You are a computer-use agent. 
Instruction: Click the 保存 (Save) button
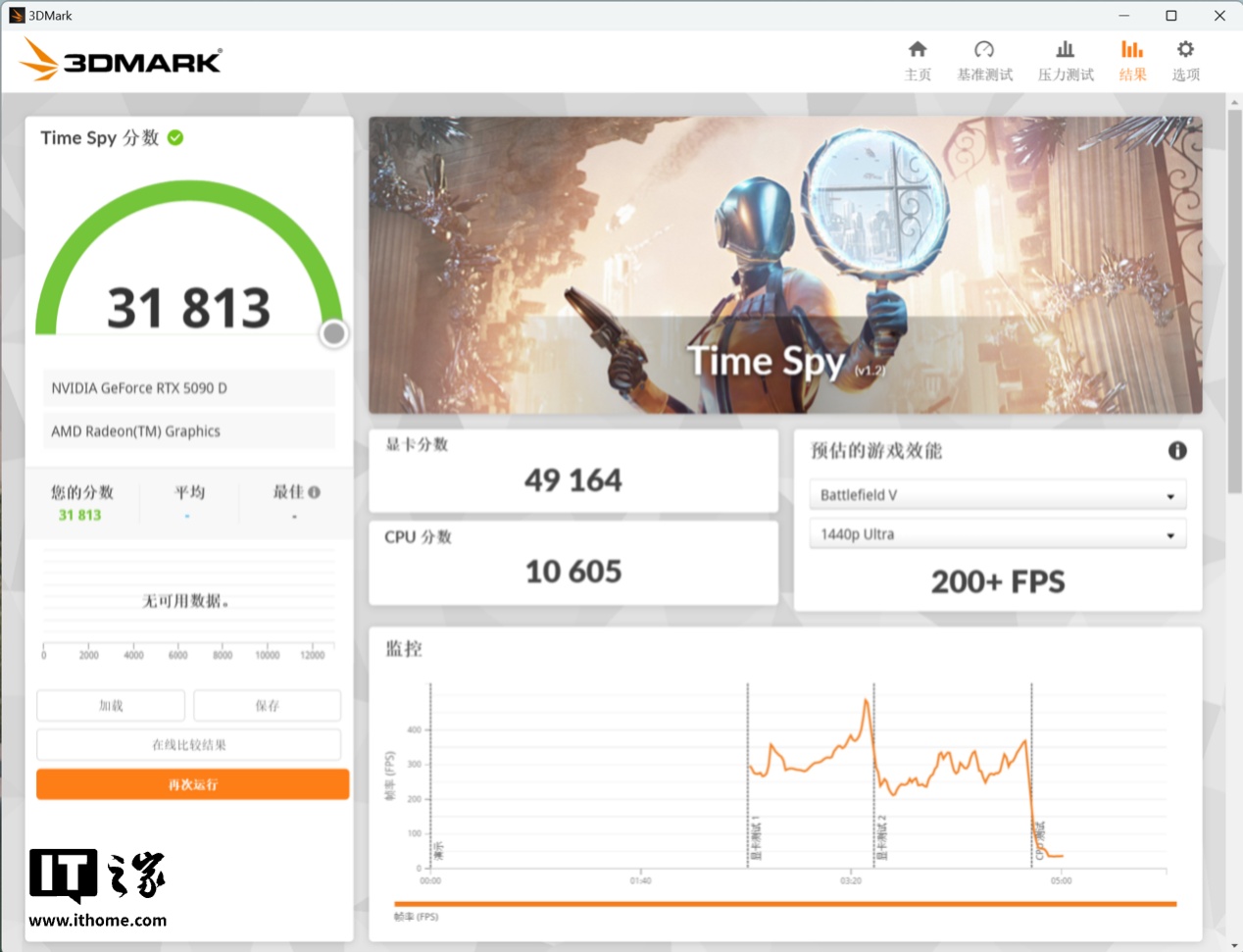point(267,706)
